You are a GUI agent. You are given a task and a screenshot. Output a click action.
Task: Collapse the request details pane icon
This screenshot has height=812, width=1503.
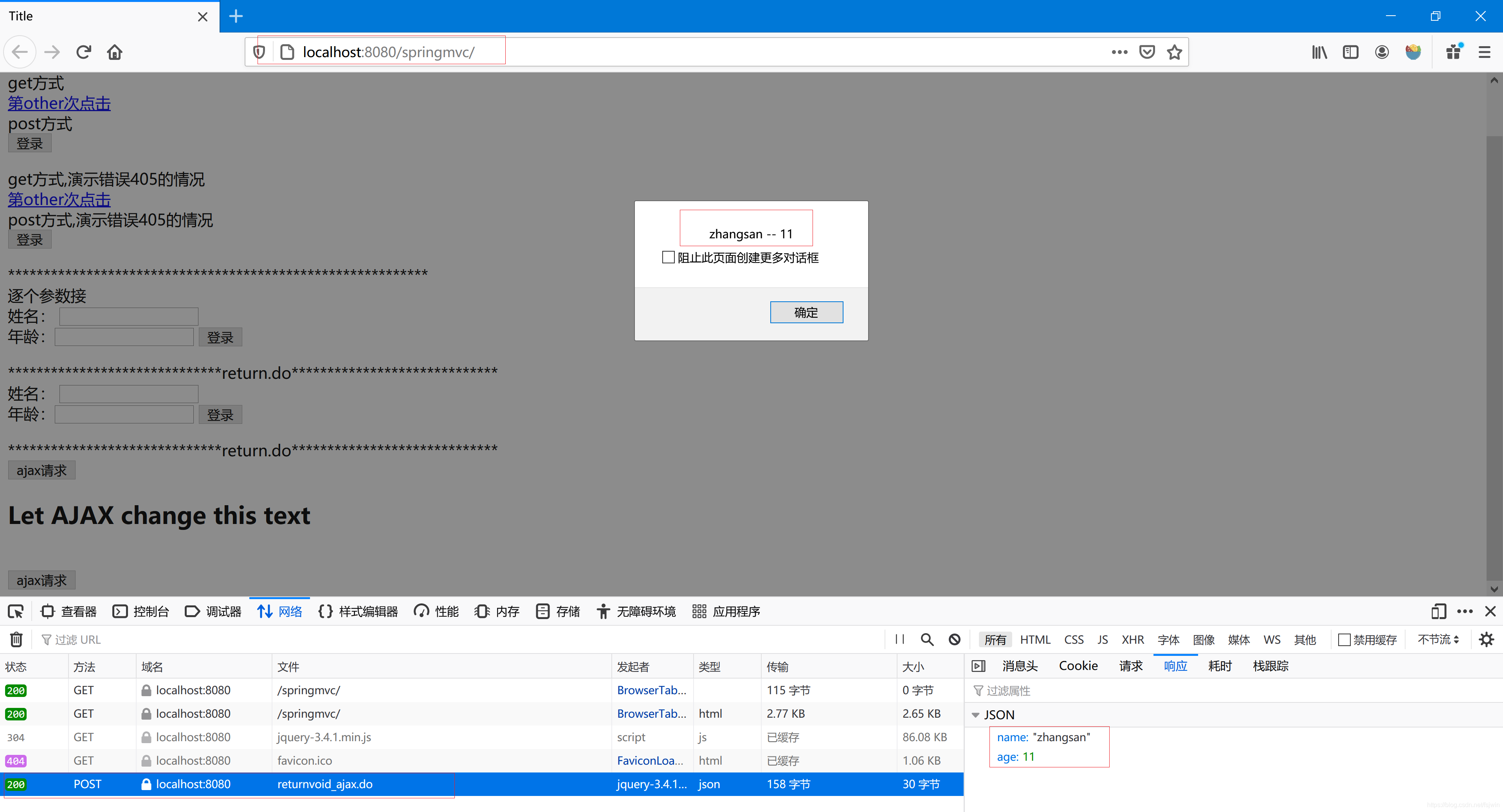[979, 666]
